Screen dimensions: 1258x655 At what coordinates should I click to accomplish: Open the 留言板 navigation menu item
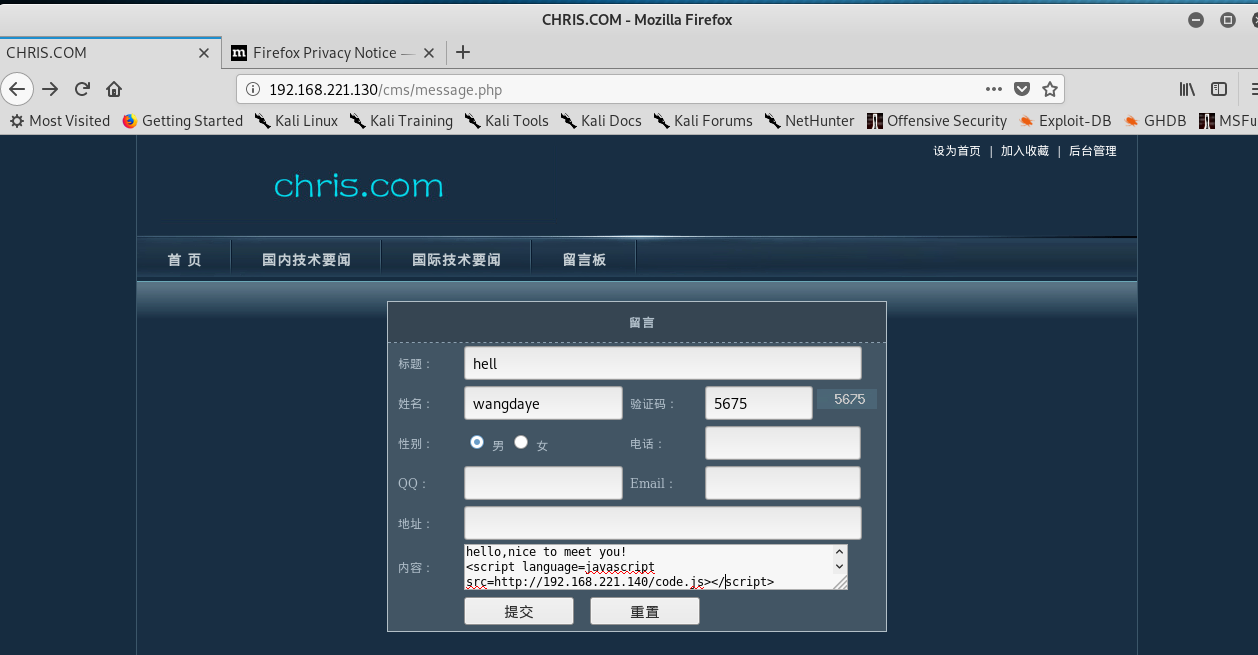click(x=583, y=257)
